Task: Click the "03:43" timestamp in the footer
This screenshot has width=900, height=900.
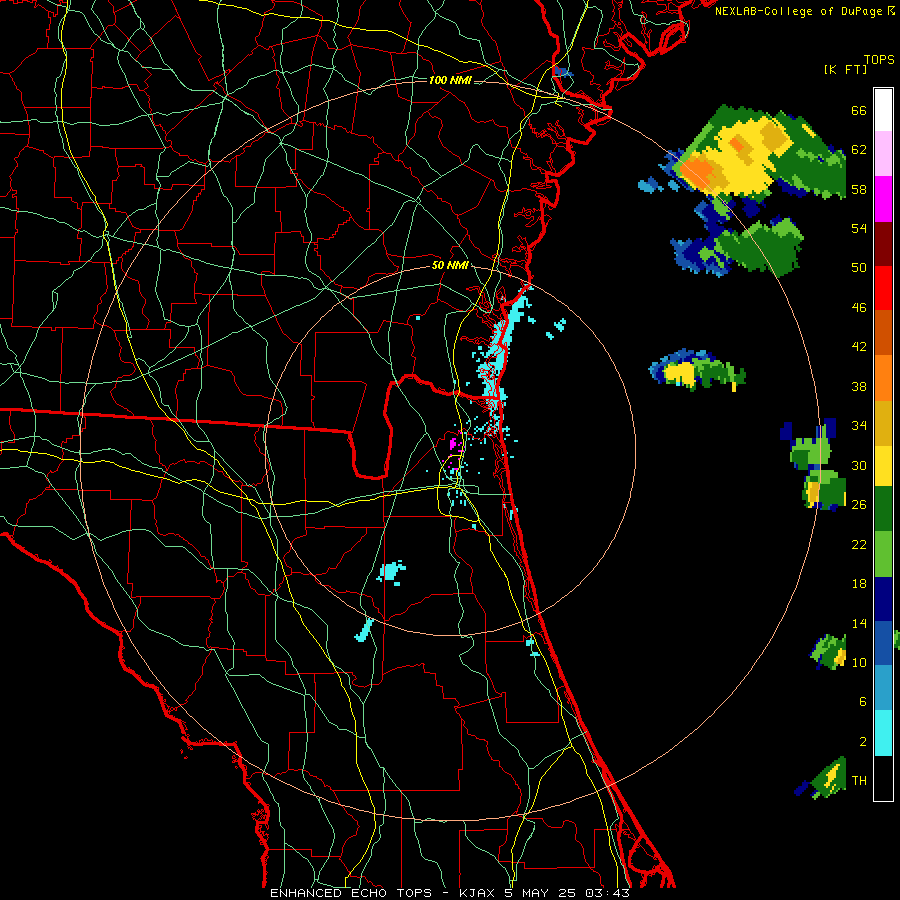Action: point(607,893)
